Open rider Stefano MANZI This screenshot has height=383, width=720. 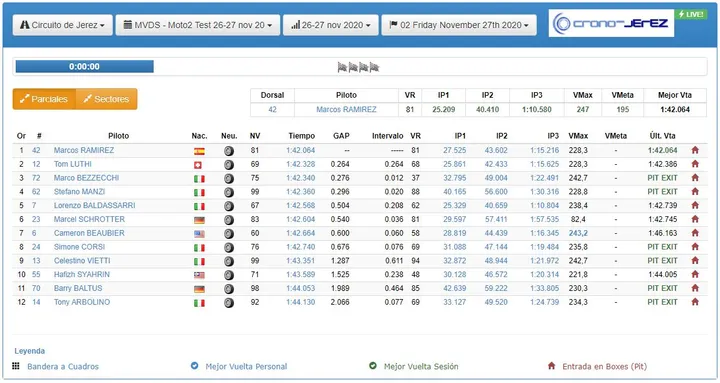[x=79, y=192]
